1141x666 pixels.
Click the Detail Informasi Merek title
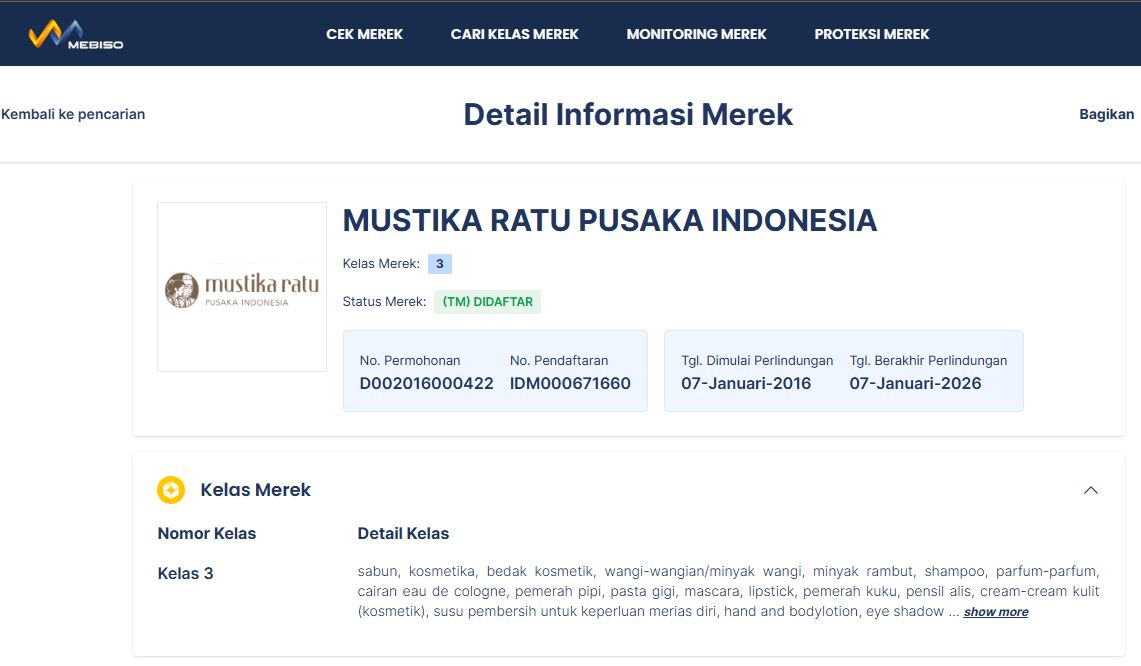pyautogui.click(x=628, y=114)
